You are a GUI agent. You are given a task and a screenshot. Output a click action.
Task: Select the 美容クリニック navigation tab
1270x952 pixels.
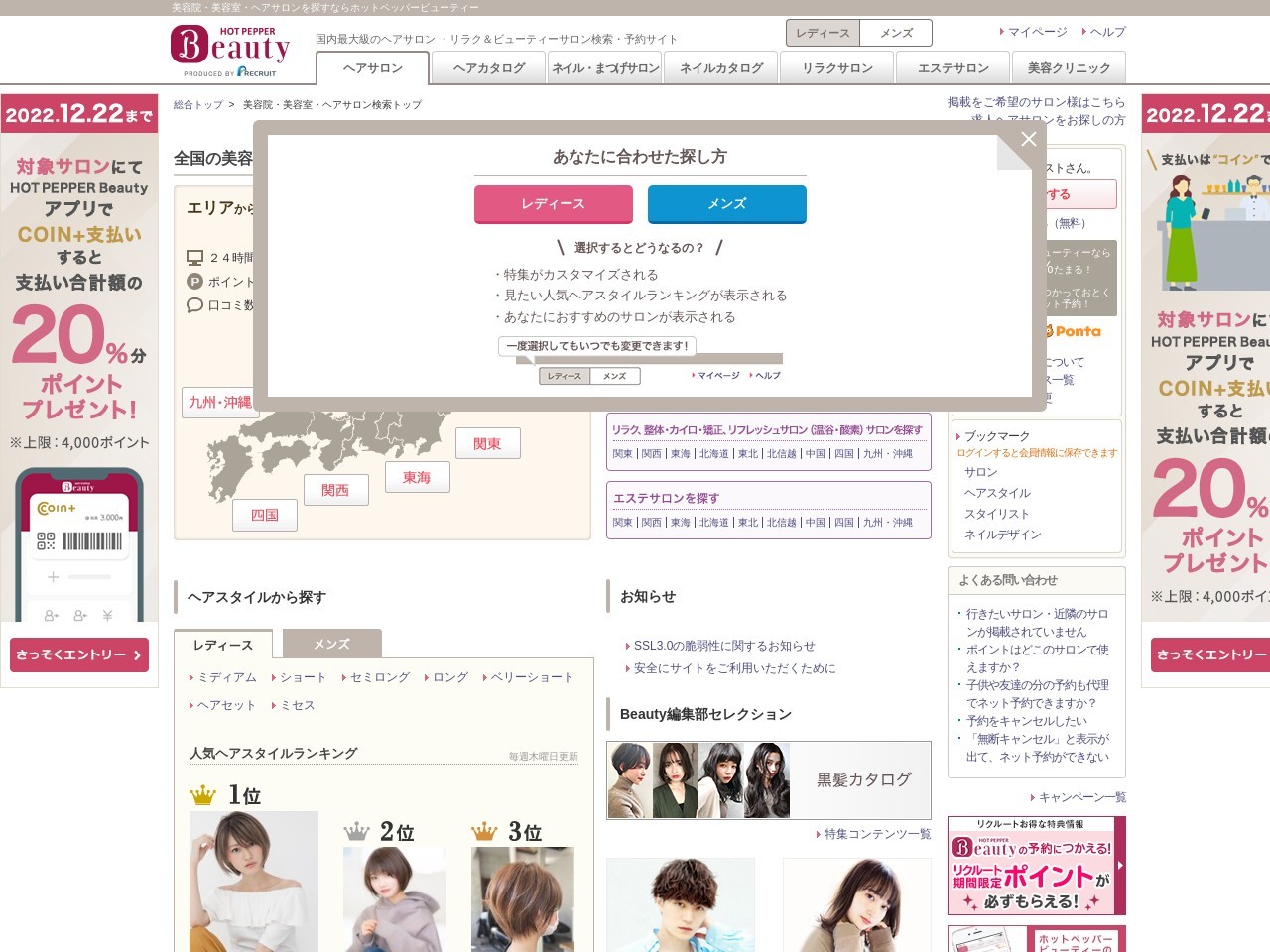pyautogui.click(x=1069, y=68)
